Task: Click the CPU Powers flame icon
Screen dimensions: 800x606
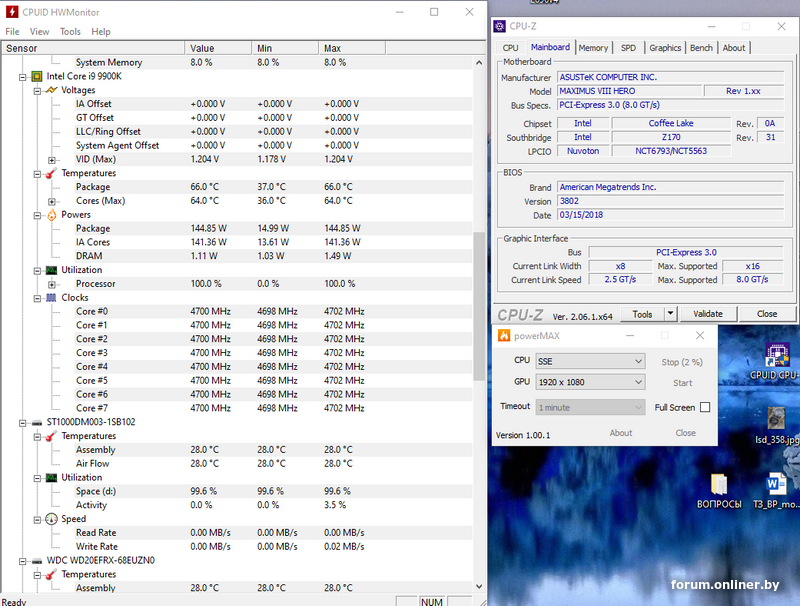Action: click(x=52, y=215)
